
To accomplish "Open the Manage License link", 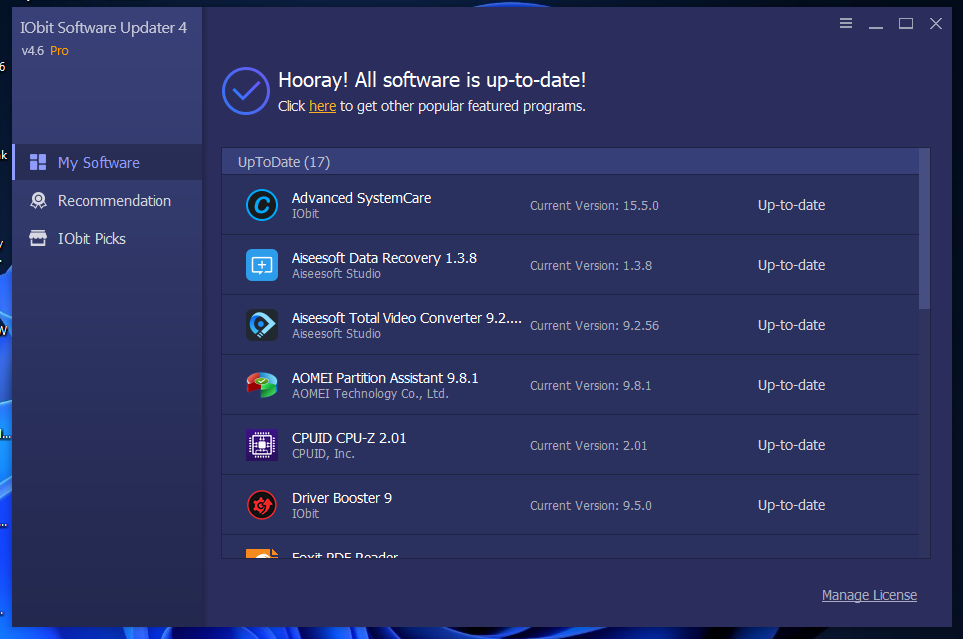I will pos(869,595).
